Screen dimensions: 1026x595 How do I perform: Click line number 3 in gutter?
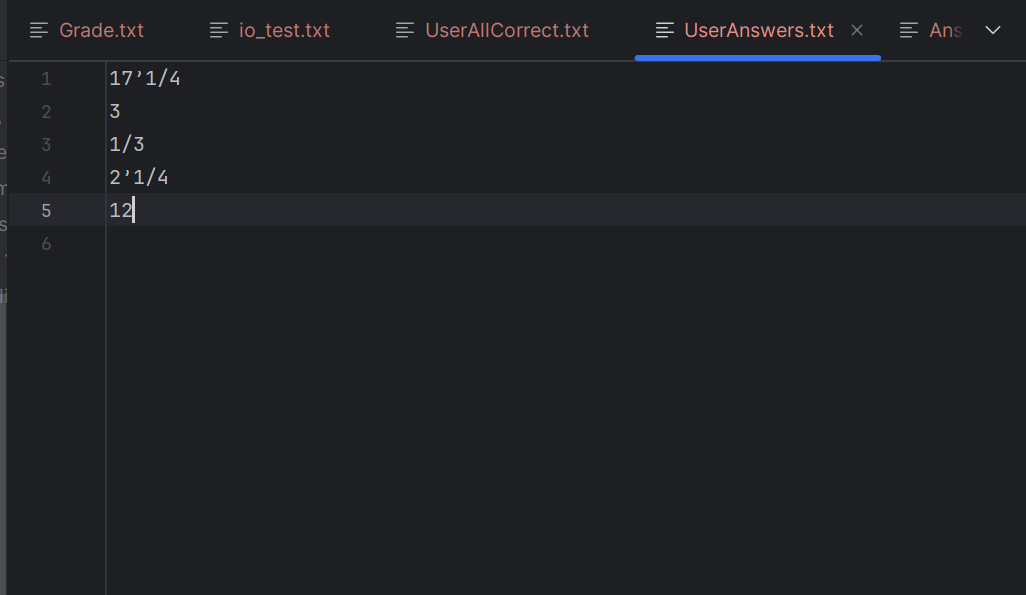click(x=46, y=145)
